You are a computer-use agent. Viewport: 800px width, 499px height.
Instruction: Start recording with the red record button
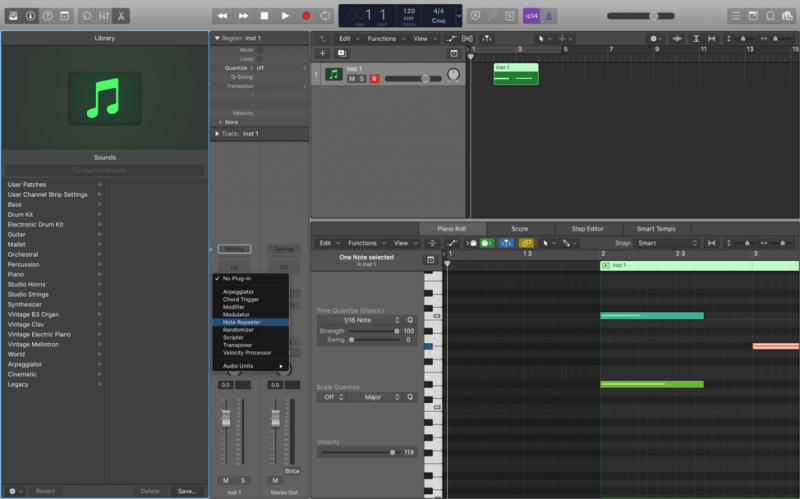tap(306, 16)
